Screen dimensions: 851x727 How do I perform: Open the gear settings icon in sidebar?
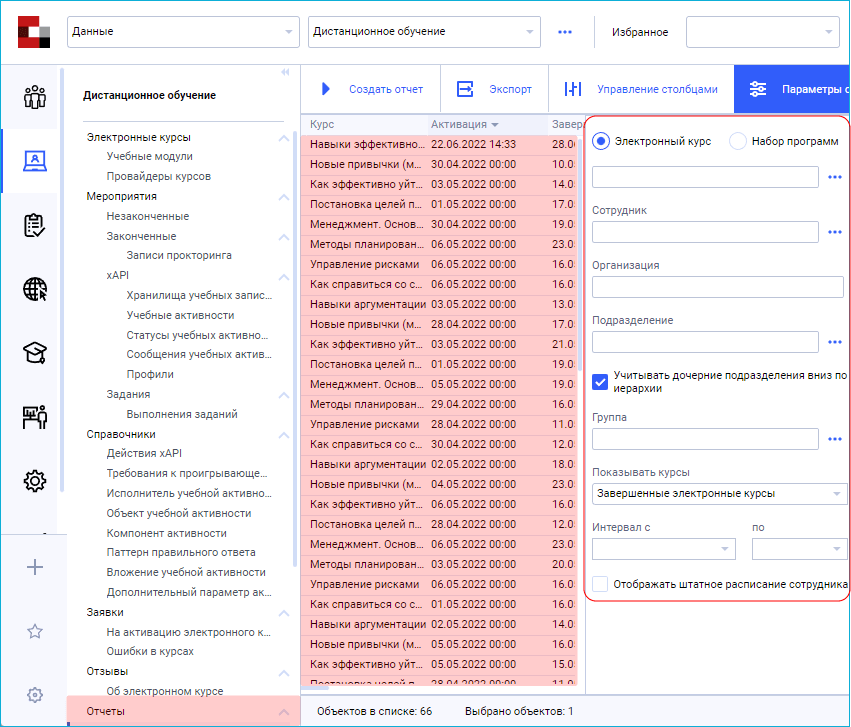click(35, 481)
